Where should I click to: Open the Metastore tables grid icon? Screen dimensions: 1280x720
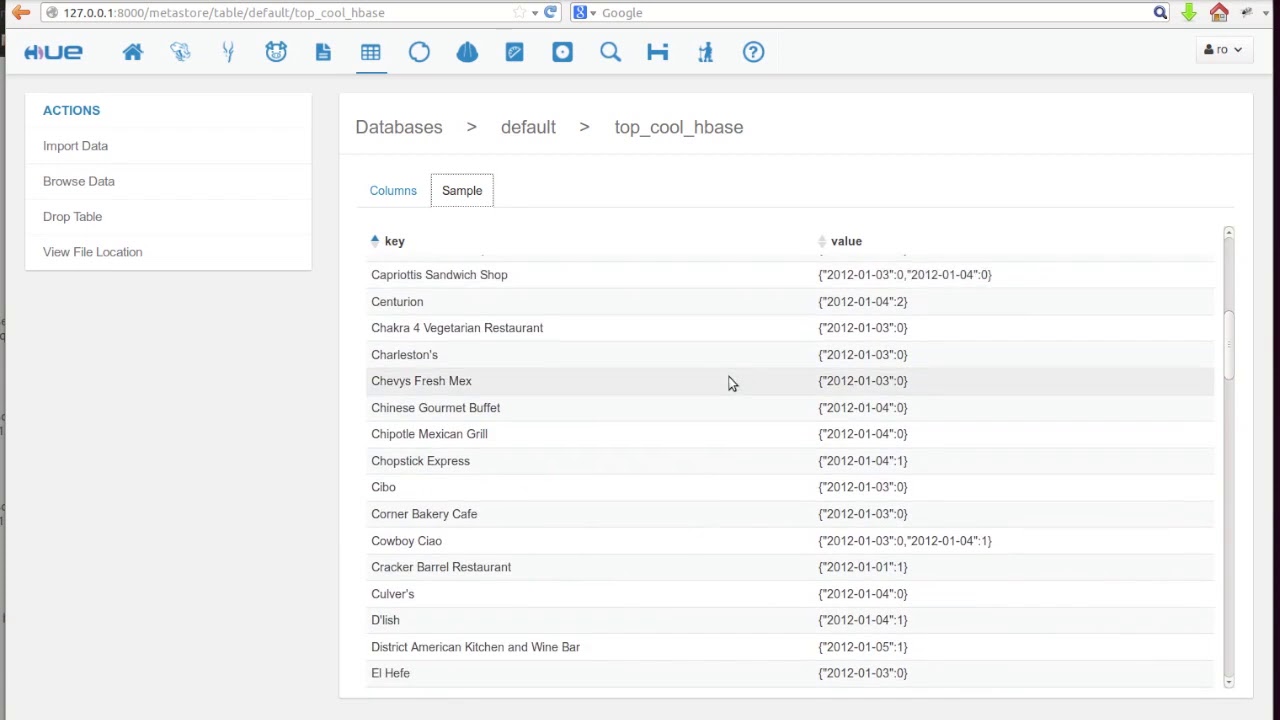371,52
